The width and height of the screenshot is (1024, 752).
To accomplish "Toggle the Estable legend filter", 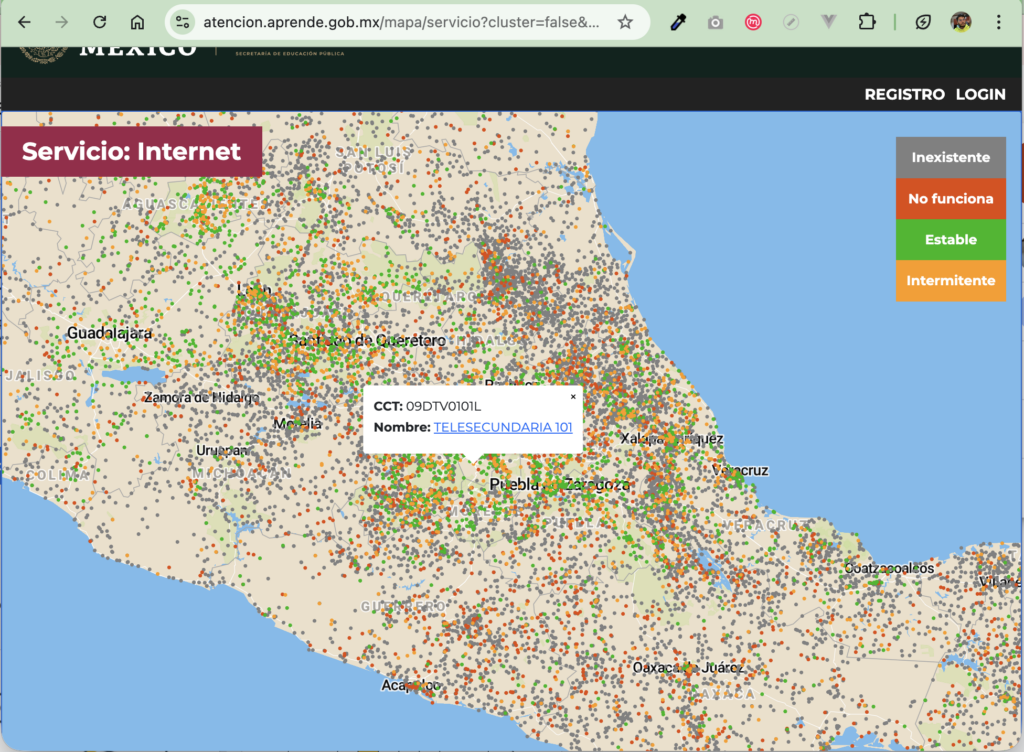I will (x=950, y=239).
